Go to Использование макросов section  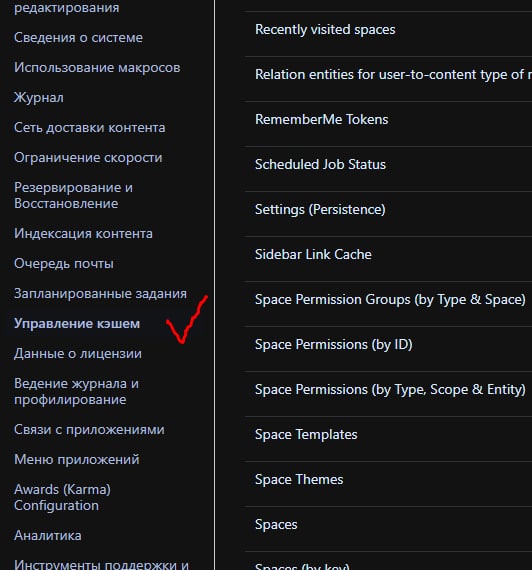click(x=97, y=68)
